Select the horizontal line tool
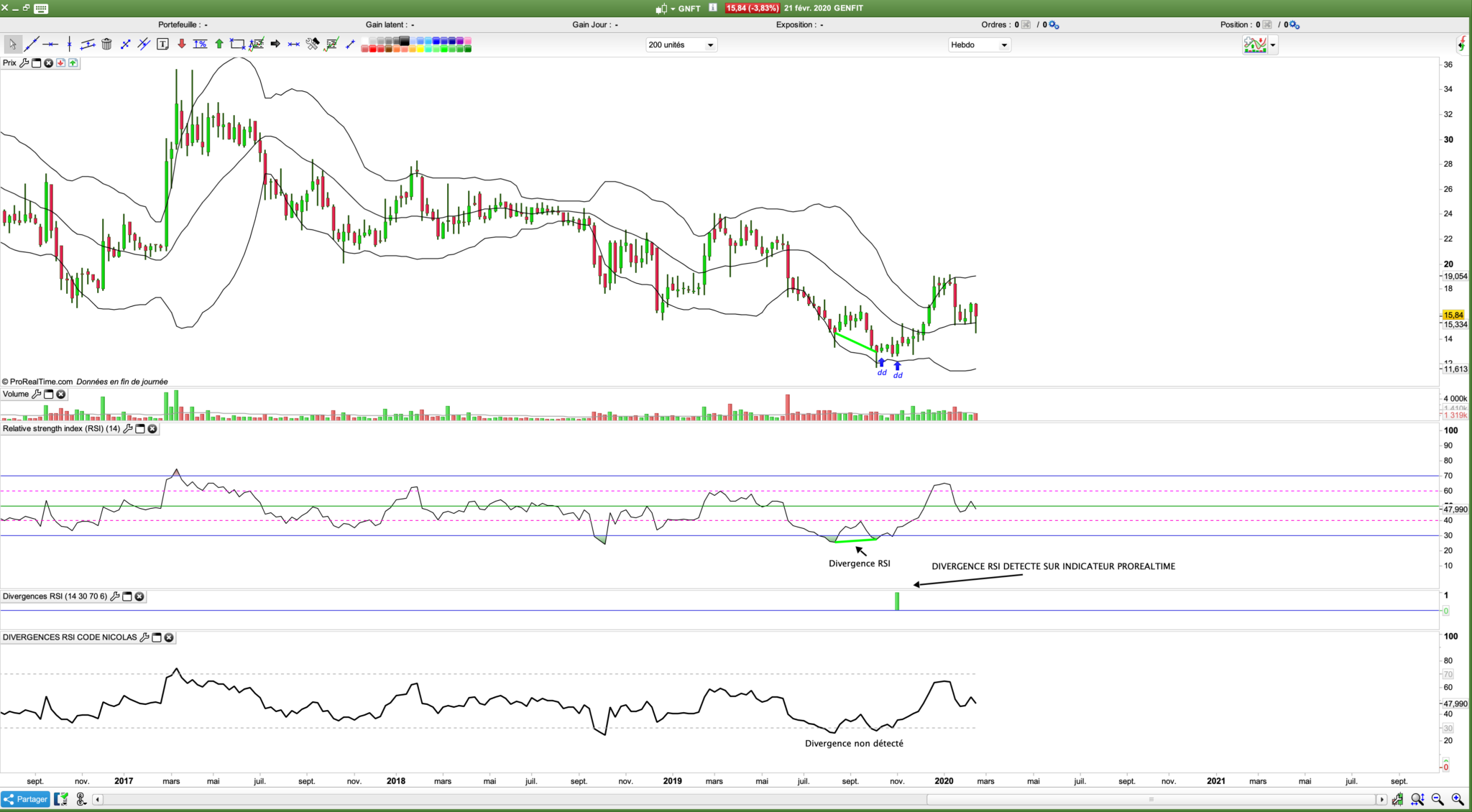Screen dimensions: 1472x812 (x=50, y=45)
